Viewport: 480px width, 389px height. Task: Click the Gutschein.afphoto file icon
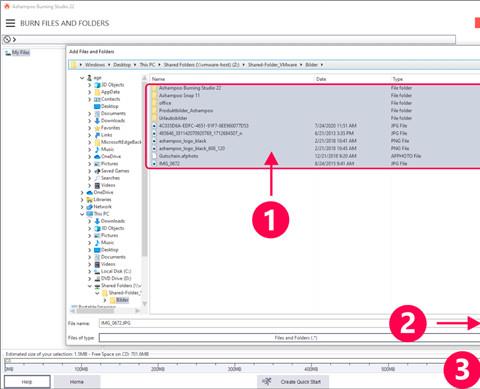[154, 156]
